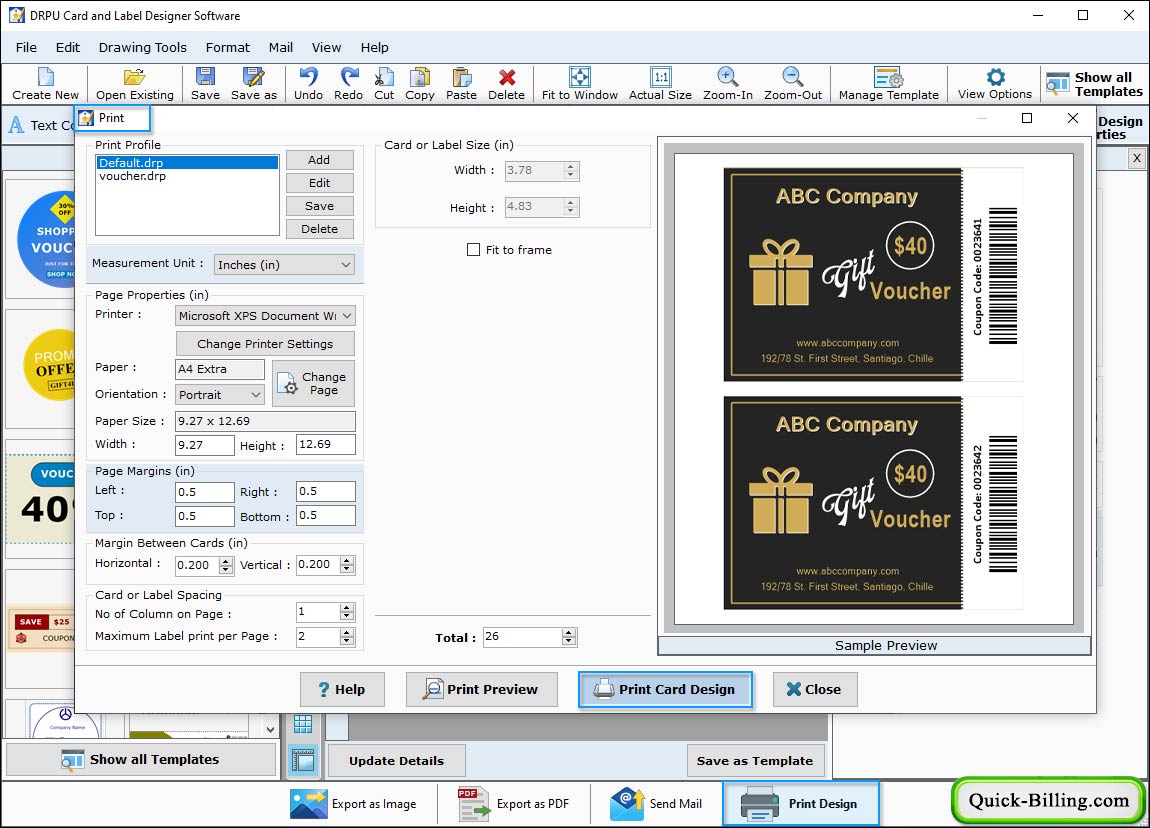Viewport: 1150px width, 828px height.
Task: Open the Mail menu
Action: pos(280,48)
